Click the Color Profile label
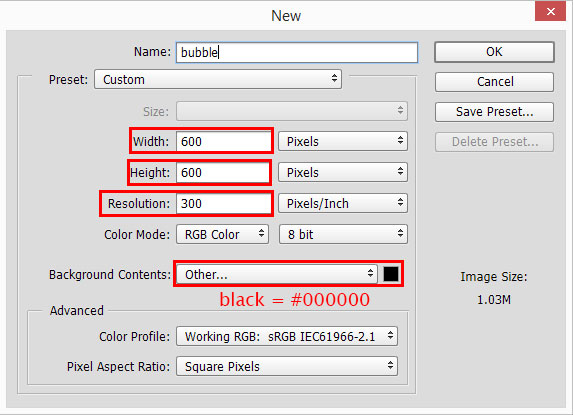This screenshot has width=573, height=415. [x=134, y=336]
